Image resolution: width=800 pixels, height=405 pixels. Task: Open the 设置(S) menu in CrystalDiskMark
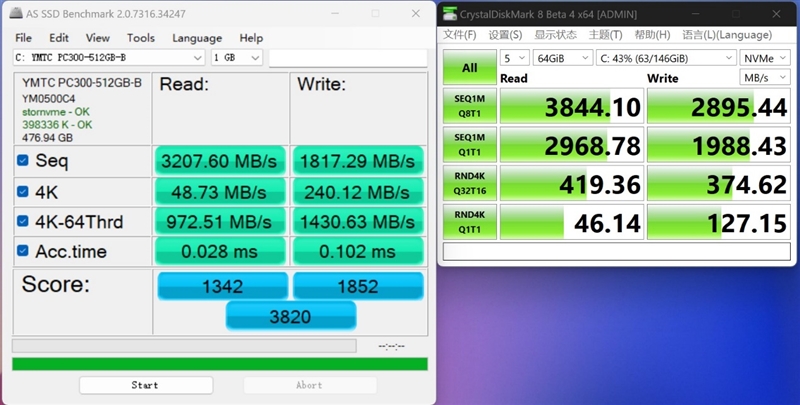pyautogui.click(x=505, y=35)
